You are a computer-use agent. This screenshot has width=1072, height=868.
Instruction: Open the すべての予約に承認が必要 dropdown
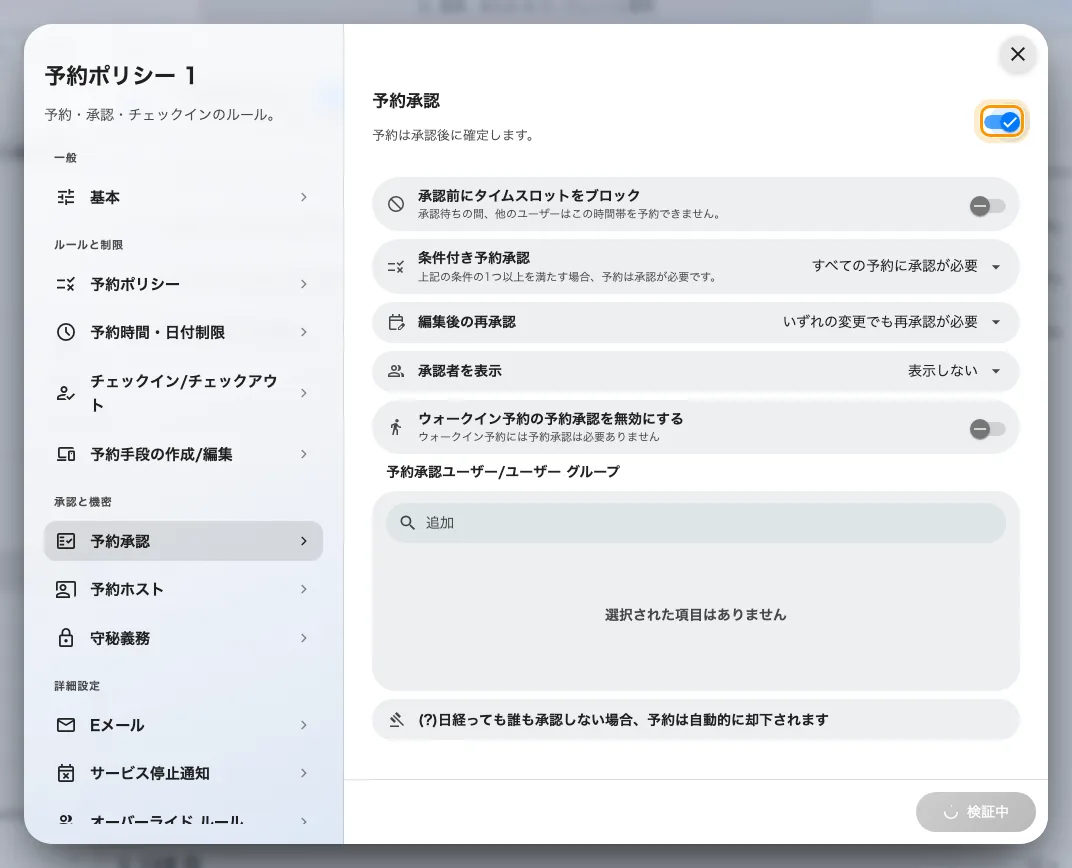907,266
